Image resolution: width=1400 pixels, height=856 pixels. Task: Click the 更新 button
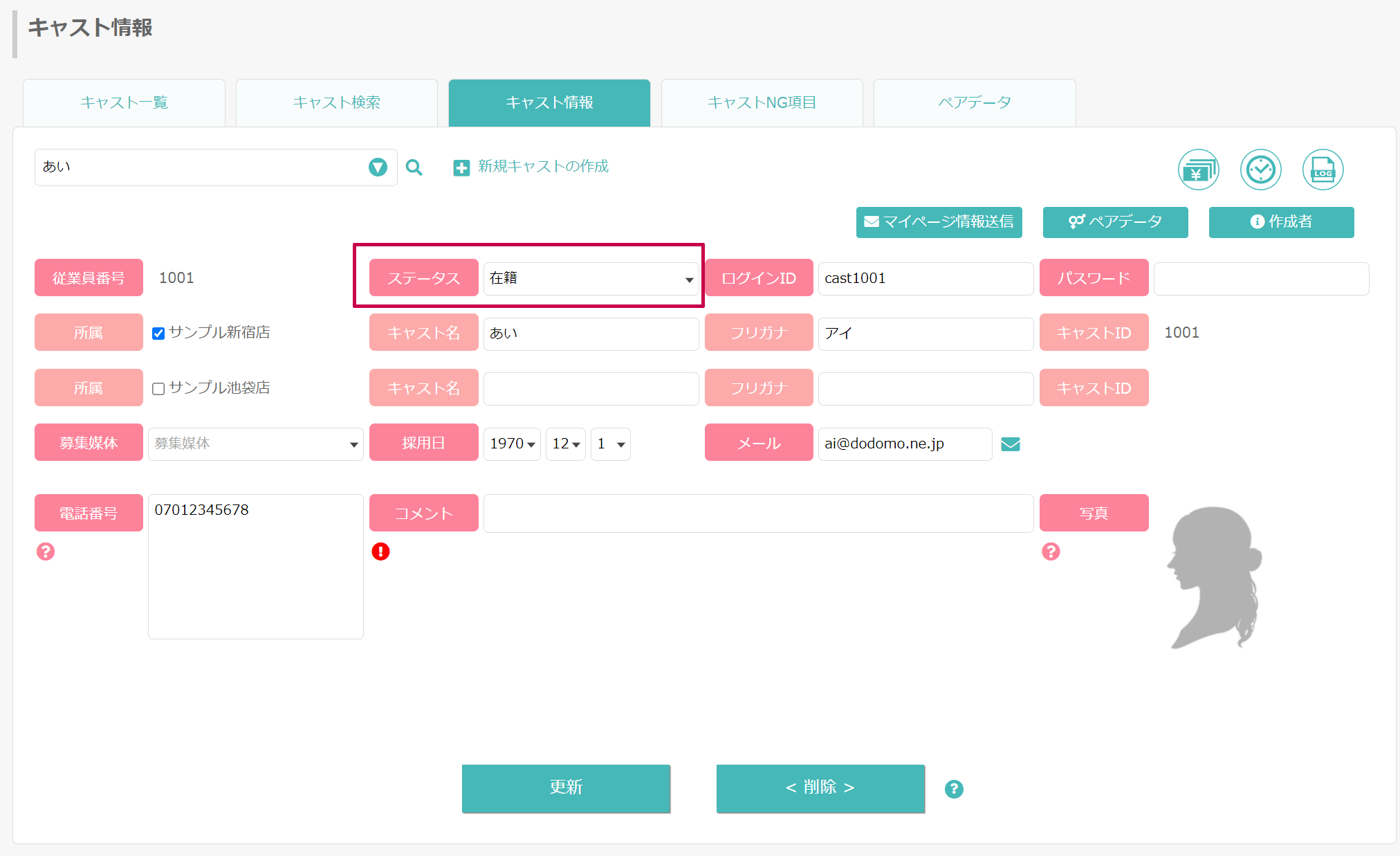(566, 788)
